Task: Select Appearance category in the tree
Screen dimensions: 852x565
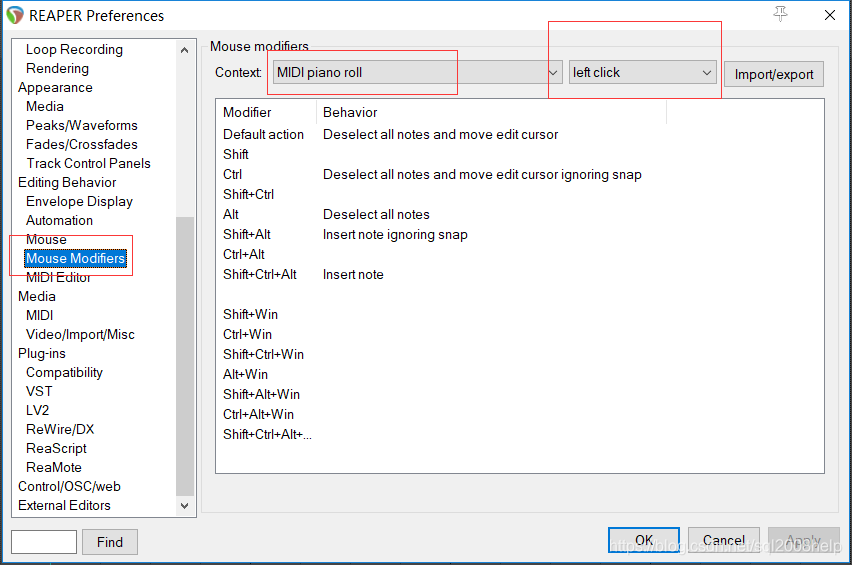Action: (55, 87)
